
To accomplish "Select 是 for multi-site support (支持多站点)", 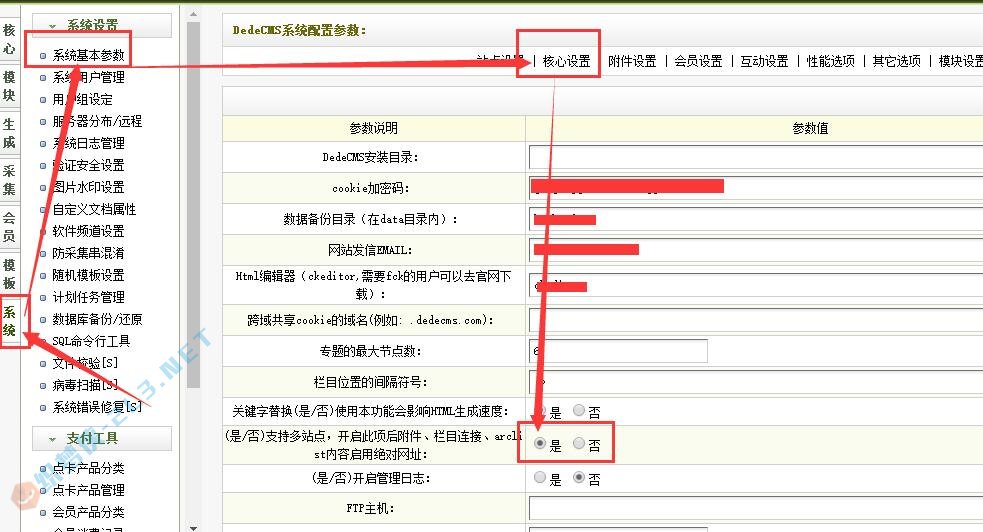I will point(541,445).
